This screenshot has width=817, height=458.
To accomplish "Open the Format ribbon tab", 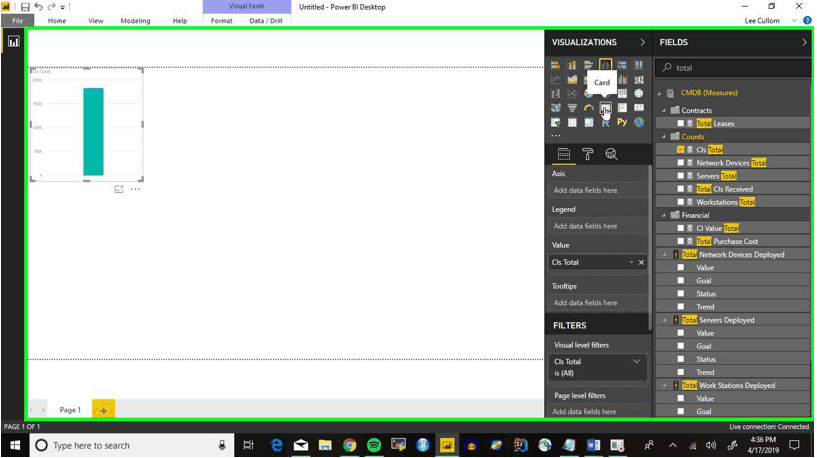I will (x=221, y=21).
